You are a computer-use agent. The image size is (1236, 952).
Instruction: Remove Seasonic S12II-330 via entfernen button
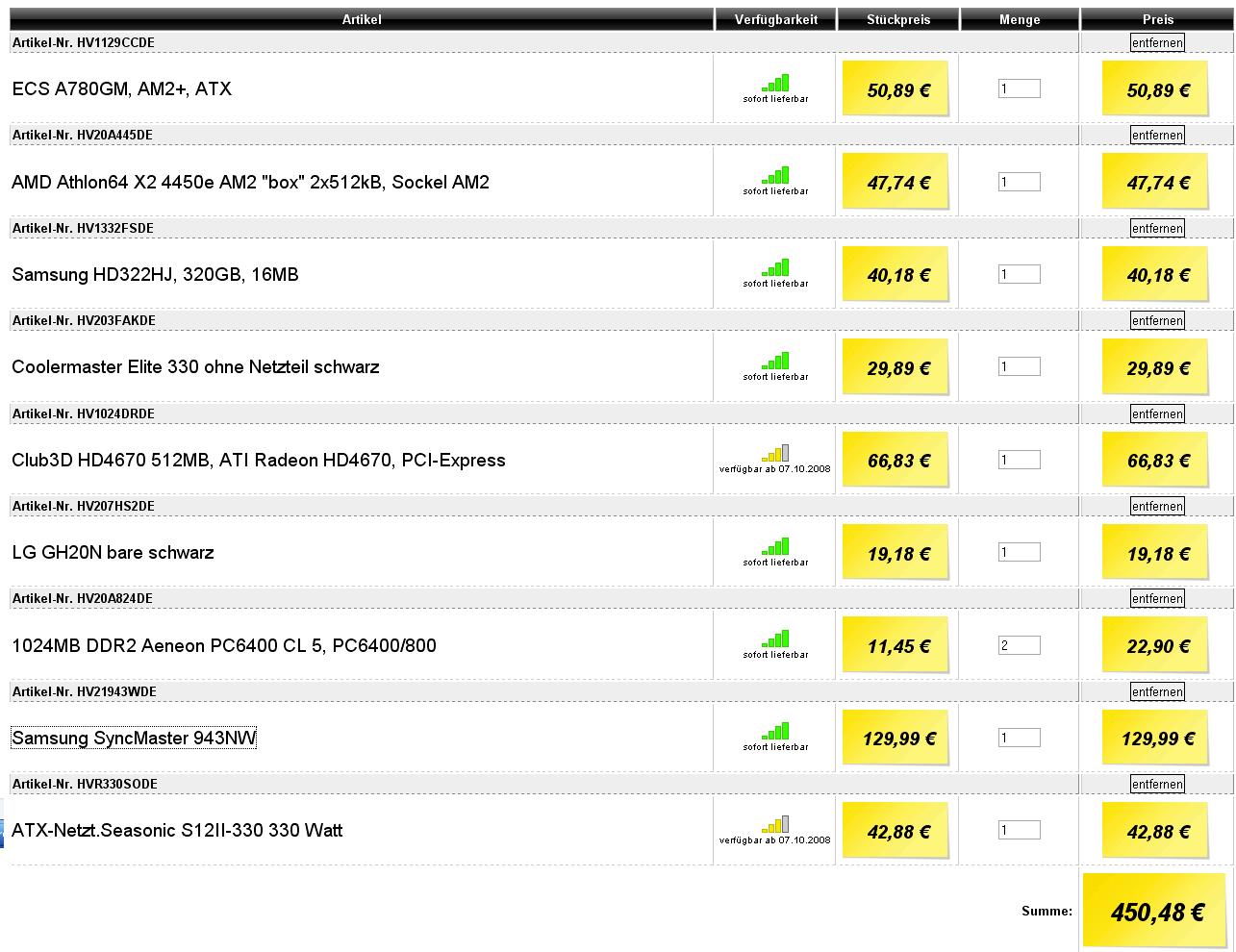pos(1157,784)
